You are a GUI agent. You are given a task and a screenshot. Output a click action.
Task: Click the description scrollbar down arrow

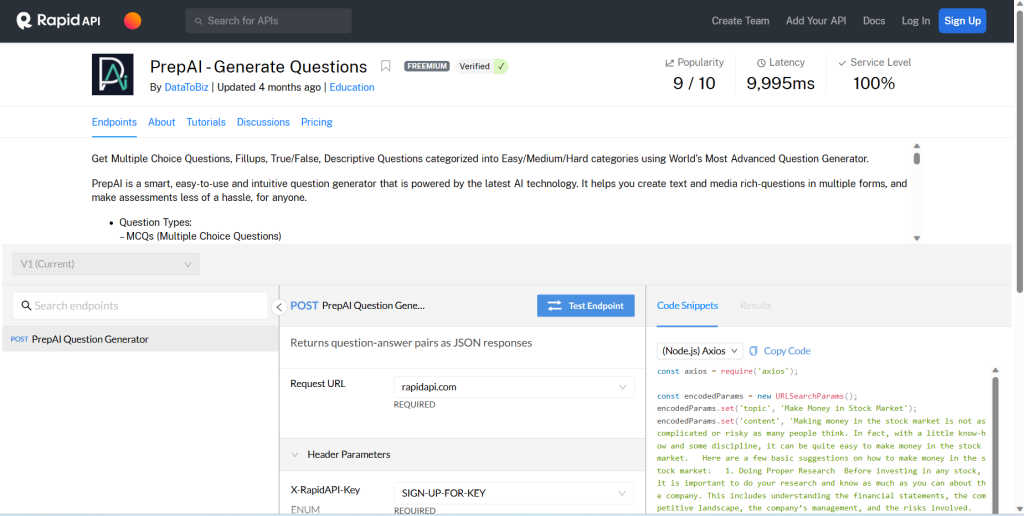click(917, 238)
